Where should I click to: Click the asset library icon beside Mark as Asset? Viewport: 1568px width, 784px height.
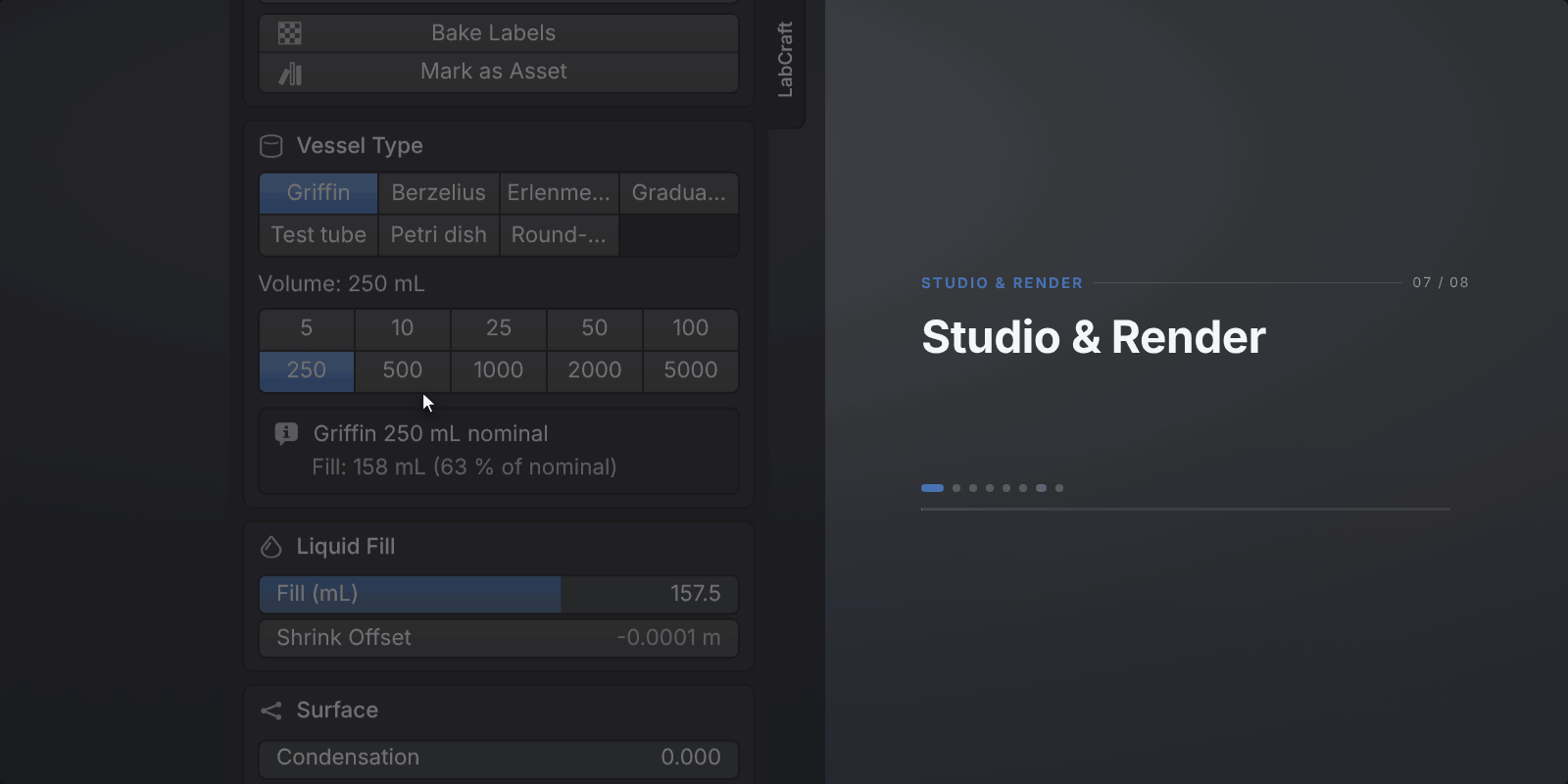pyautogui.click(x=290, y=73)
